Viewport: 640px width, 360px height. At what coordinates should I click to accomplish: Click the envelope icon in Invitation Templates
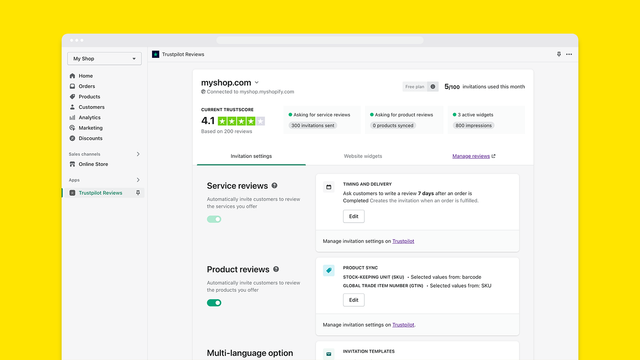pos(329,354)
